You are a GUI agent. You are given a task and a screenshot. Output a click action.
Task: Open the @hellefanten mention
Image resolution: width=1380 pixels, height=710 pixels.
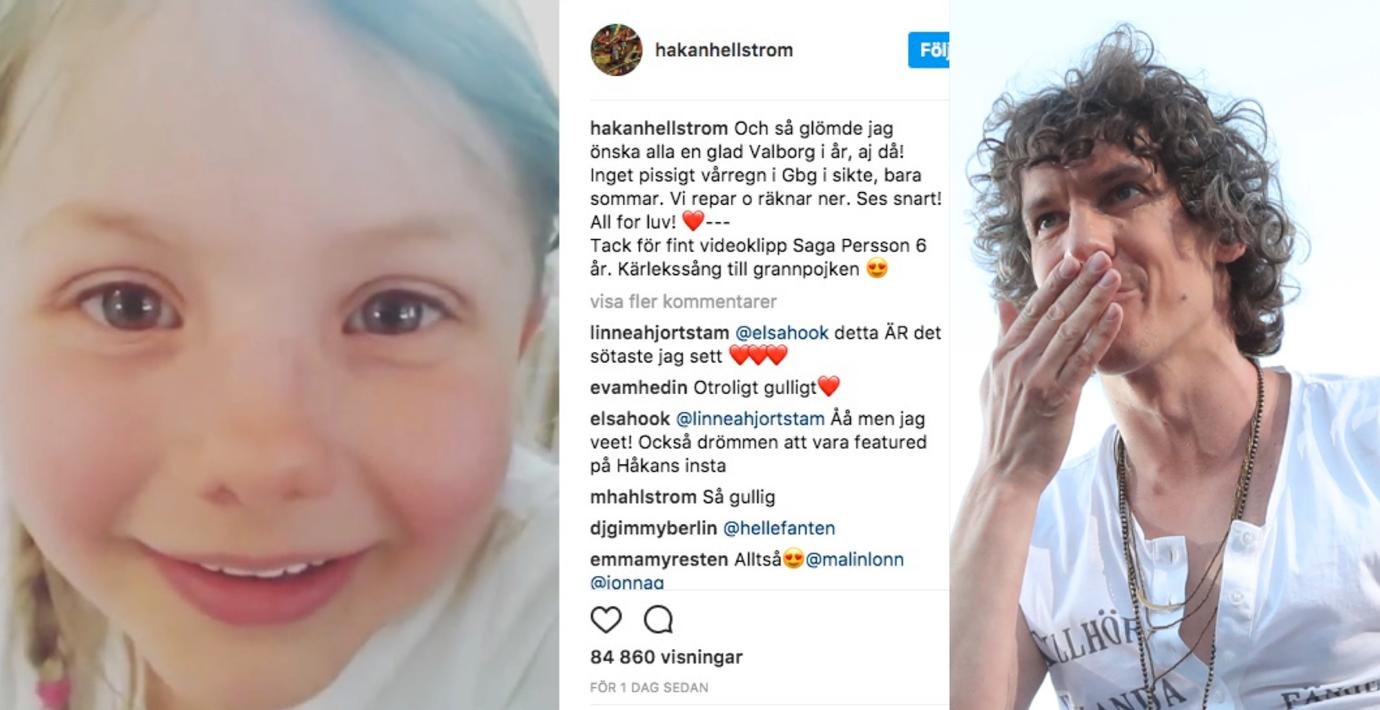[779, 528]
